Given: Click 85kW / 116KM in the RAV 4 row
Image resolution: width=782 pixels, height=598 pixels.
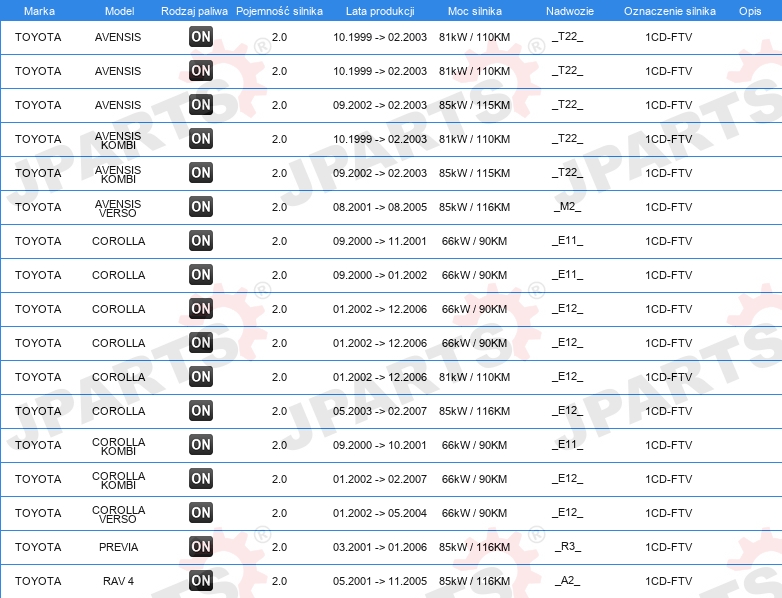Looking at the screenshot, I should [474, 581].
